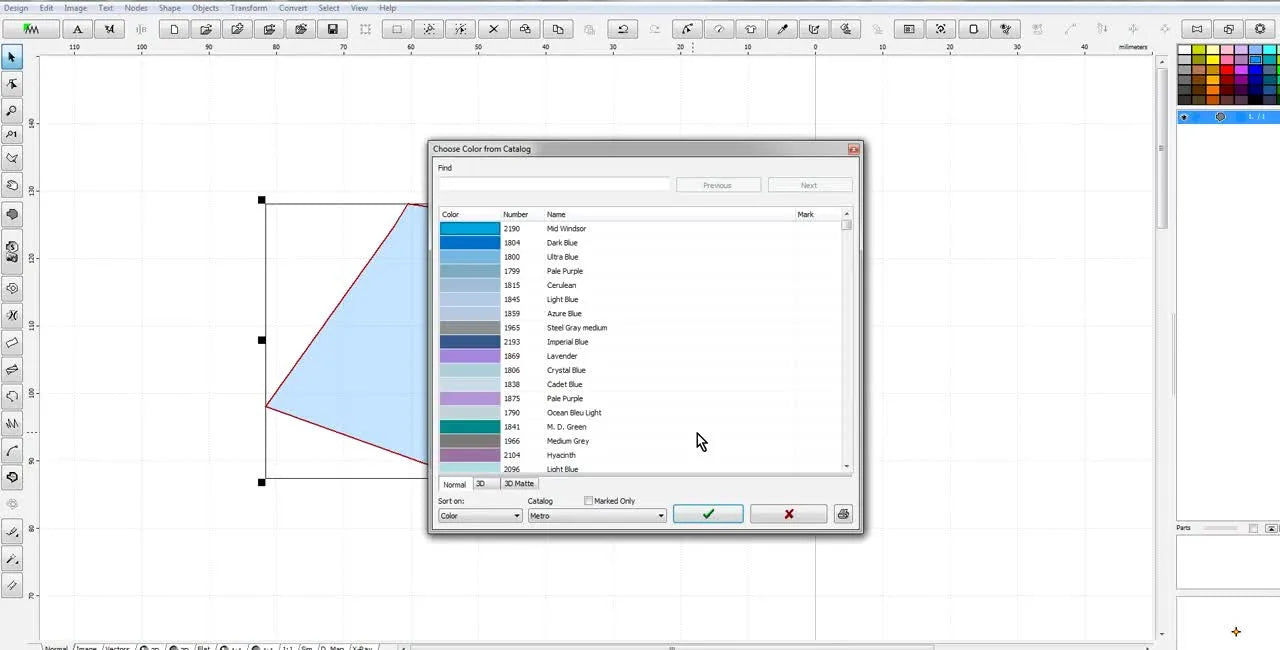The height and width of the screenshot is (650, 1280).
Task: Click inside the Find input field
Action: pos(554,184)
